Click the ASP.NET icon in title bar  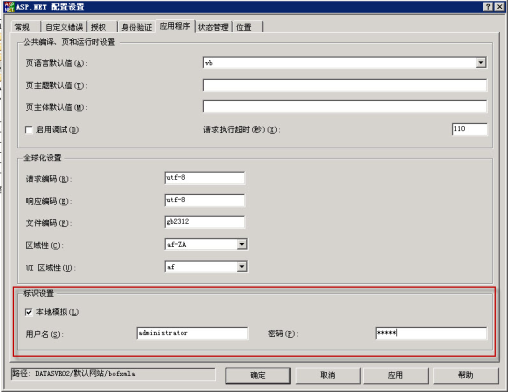coord(9,7)
